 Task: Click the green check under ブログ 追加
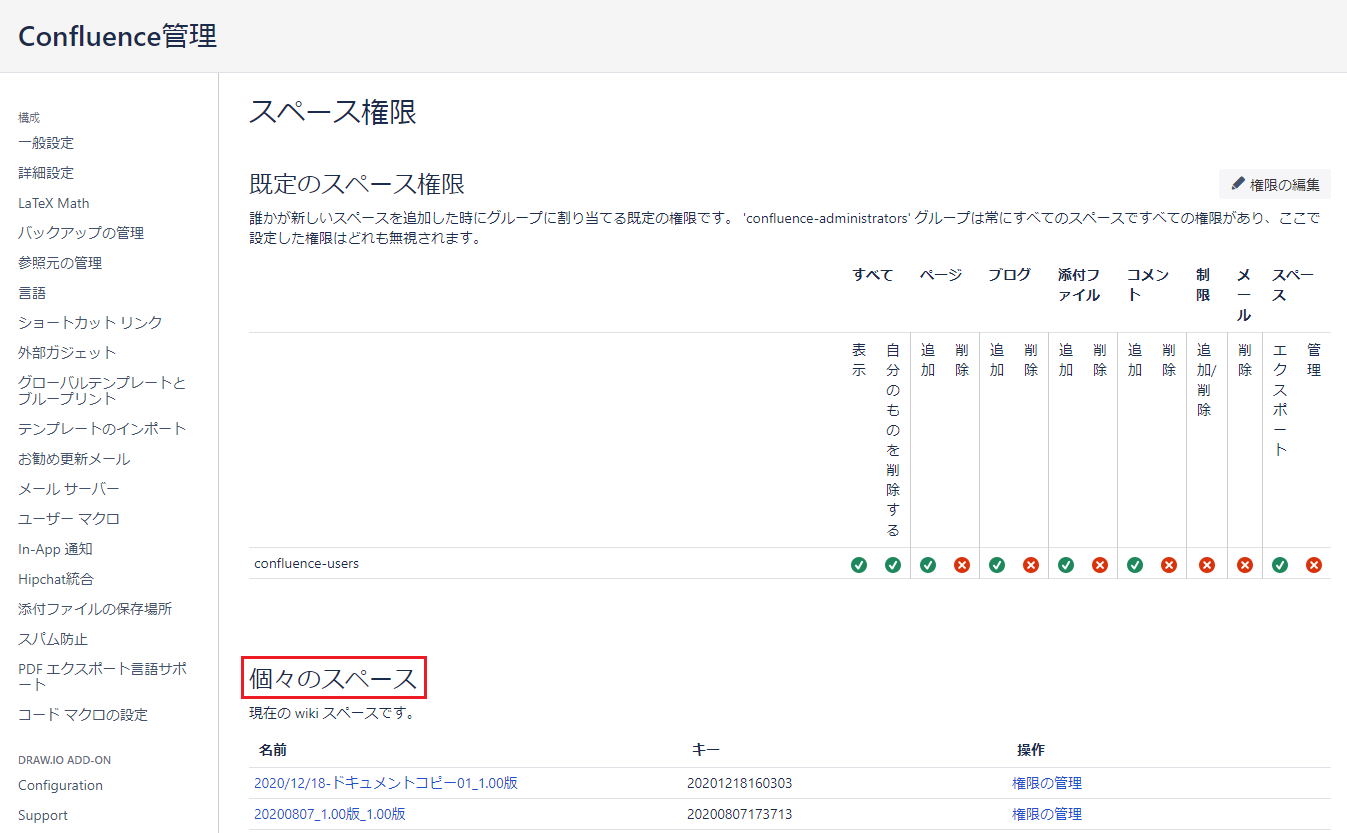(x=997, y=565)
